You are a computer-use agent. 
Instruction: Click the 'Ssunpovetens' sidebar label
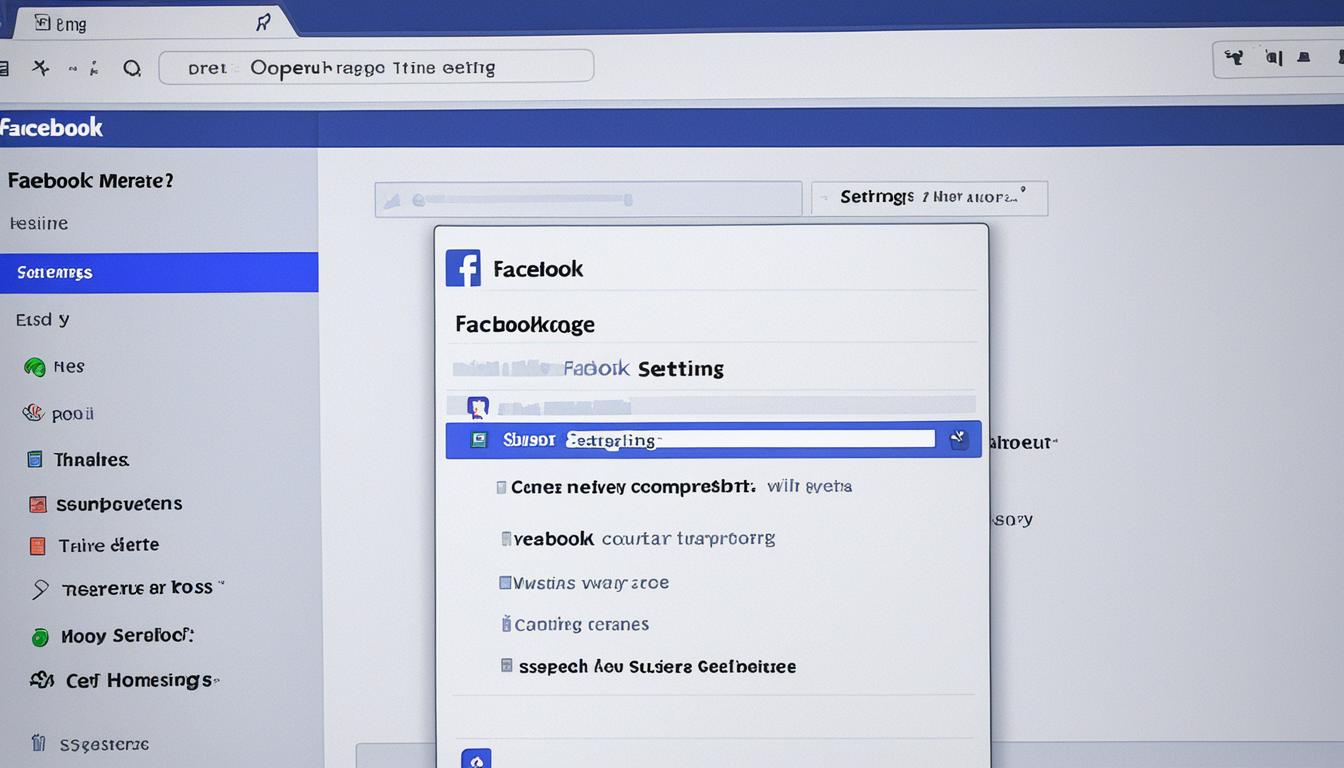119,504
